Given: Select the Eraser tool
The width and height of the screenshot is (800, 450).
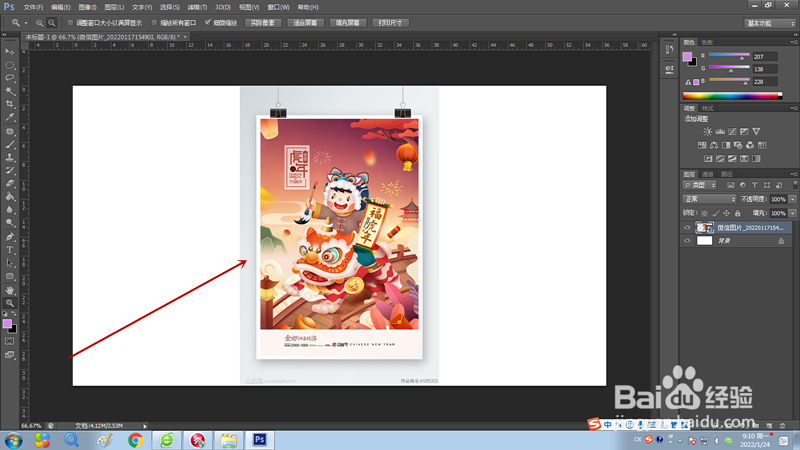Looking at the screenshot, I should (x=10, y=184).
